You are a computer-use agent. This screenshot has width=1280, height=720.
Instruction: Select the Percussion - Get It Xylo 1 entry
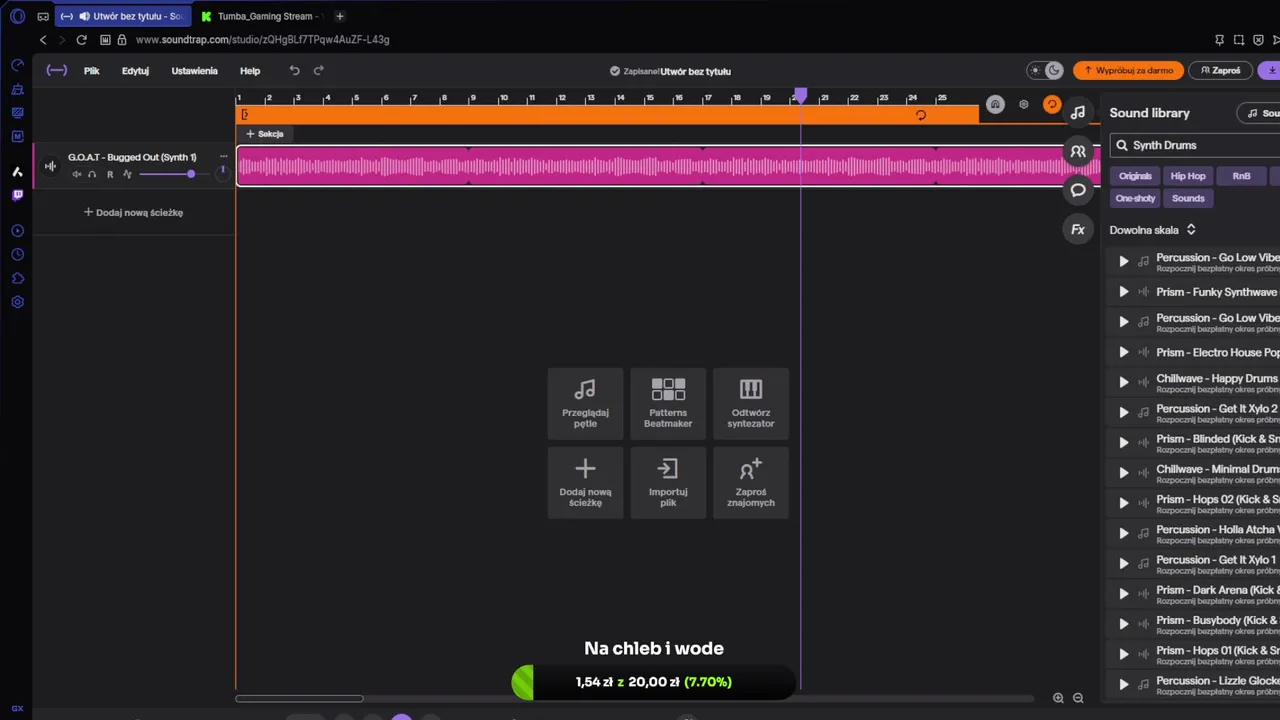[x=1194, y=563]
